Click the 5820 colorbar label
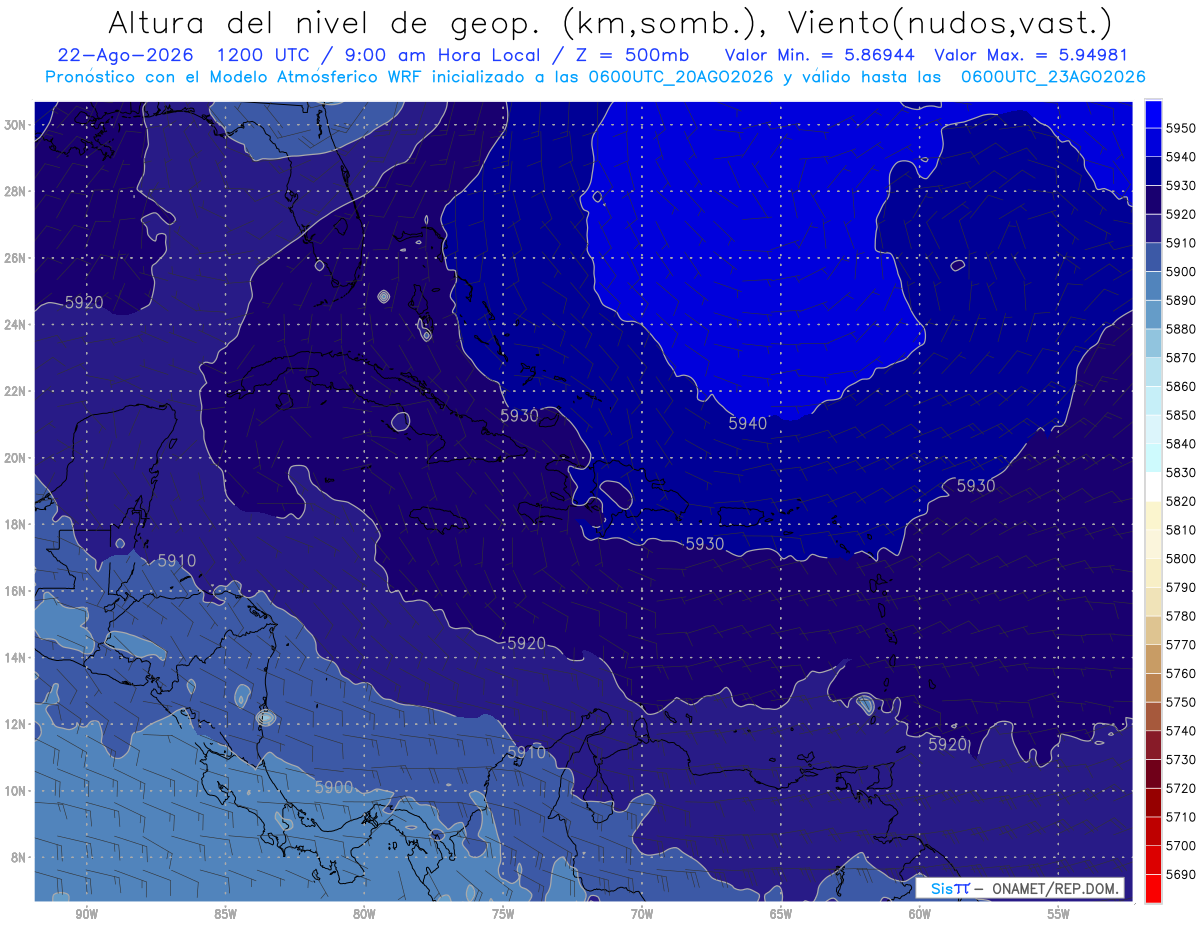This screenshot has width=1200, height=927. [x=1180, y=501]
